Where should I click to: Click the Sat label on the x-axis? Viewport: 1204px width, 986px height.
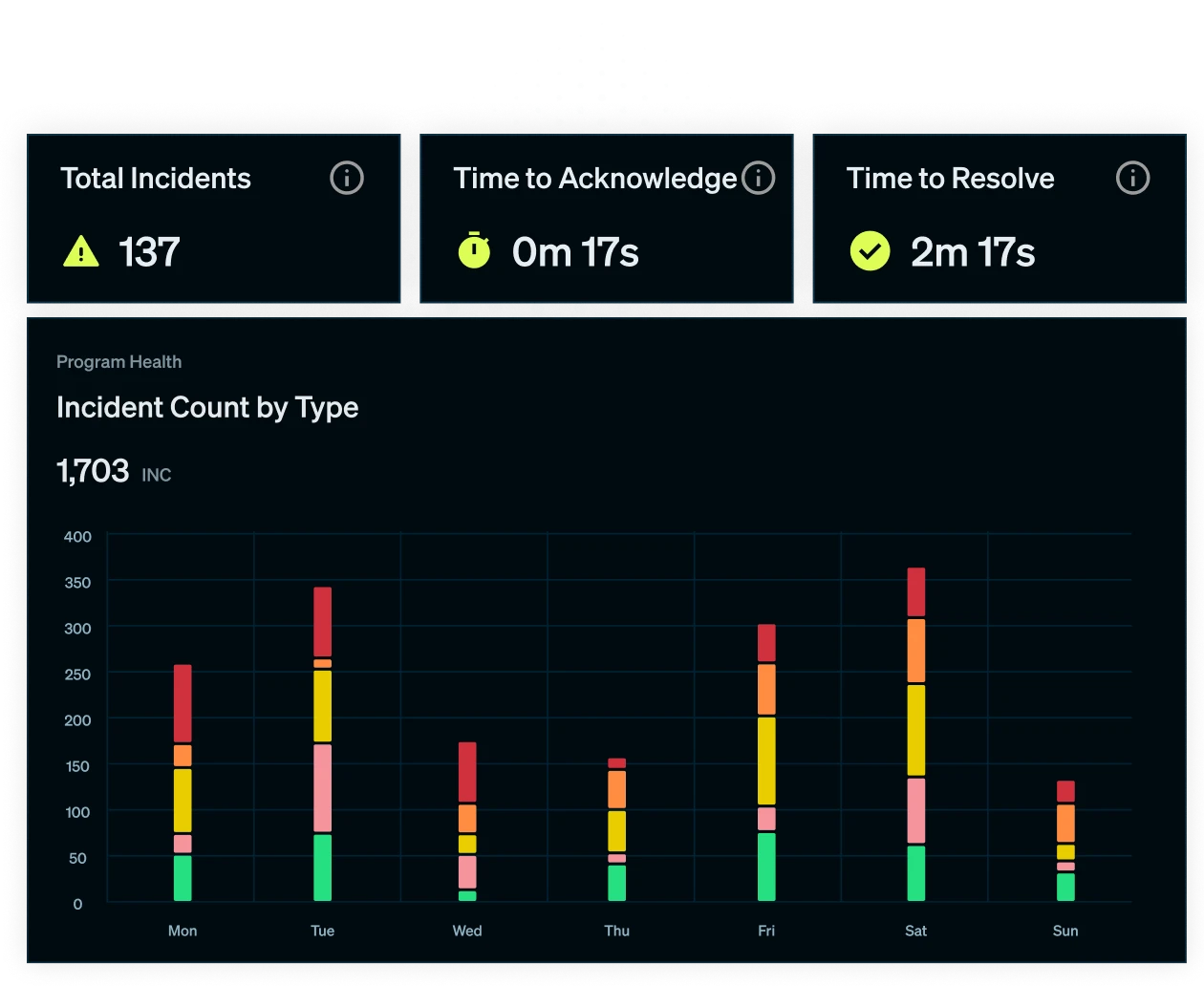[x=915, y=931]
